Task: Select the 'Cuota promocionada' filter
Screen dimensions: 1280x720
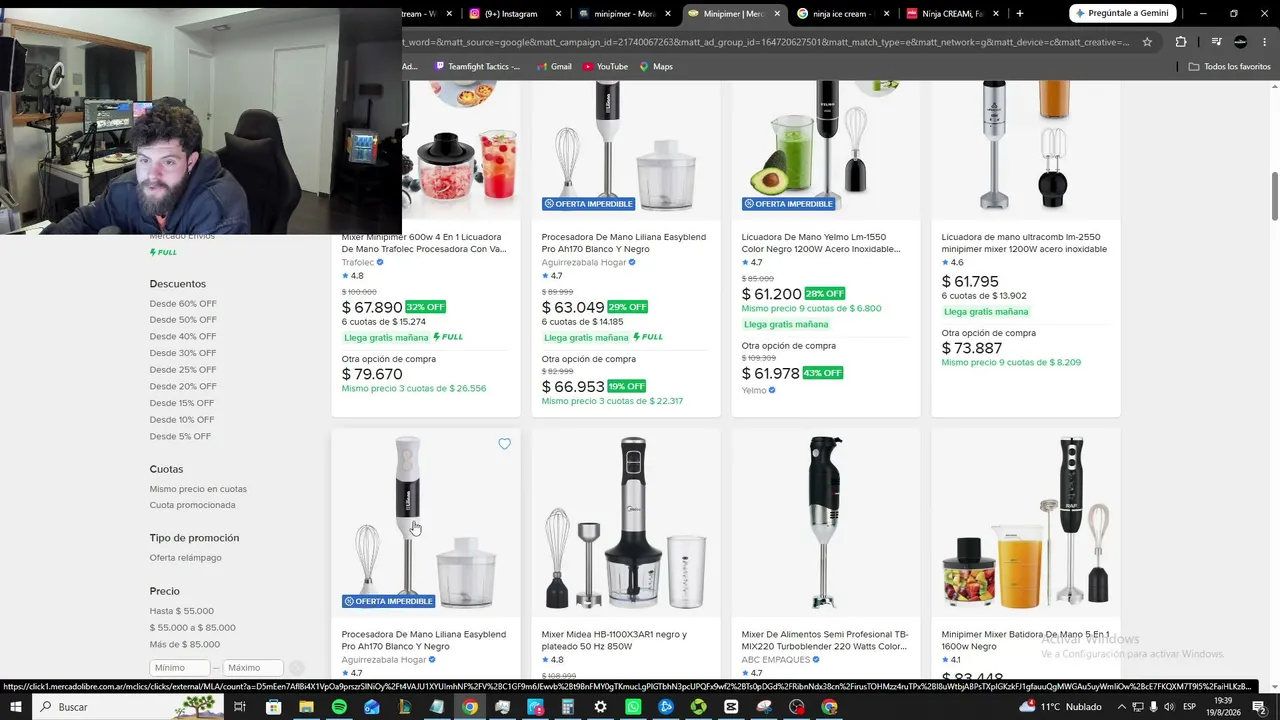Action: click(x=193, y=505)
